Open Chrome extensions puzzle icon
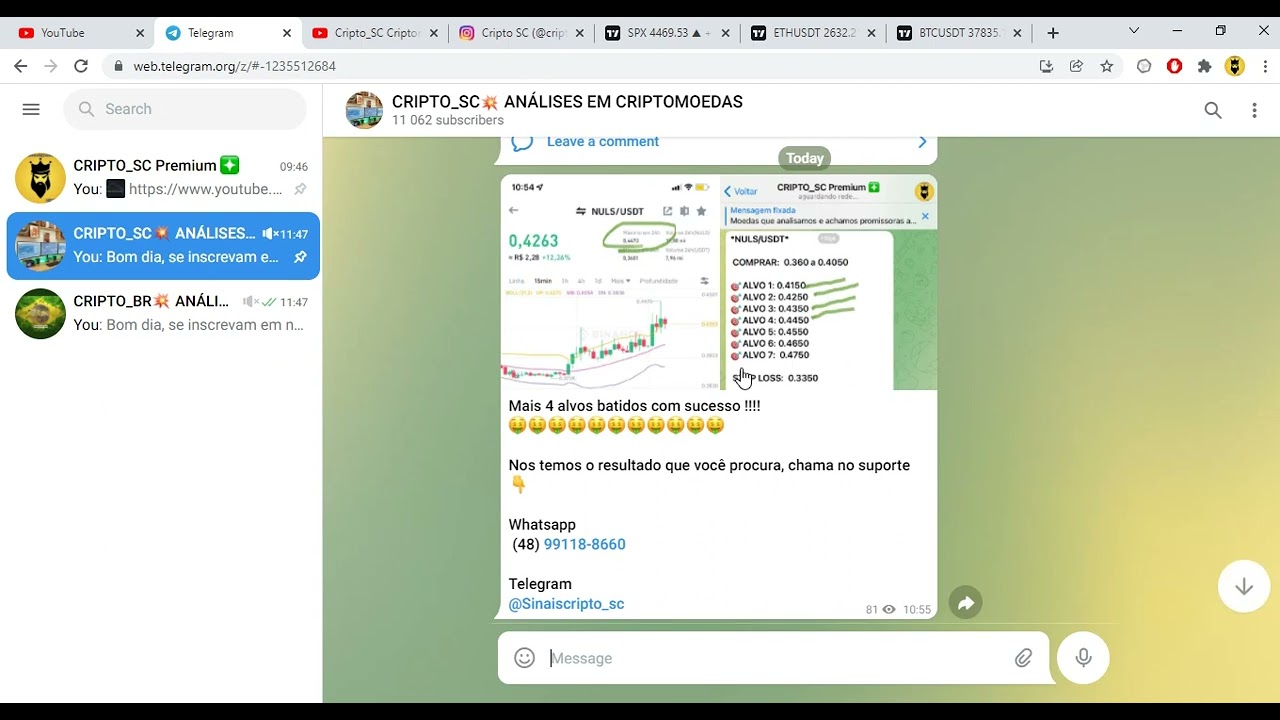 [x=1205, y=66]
